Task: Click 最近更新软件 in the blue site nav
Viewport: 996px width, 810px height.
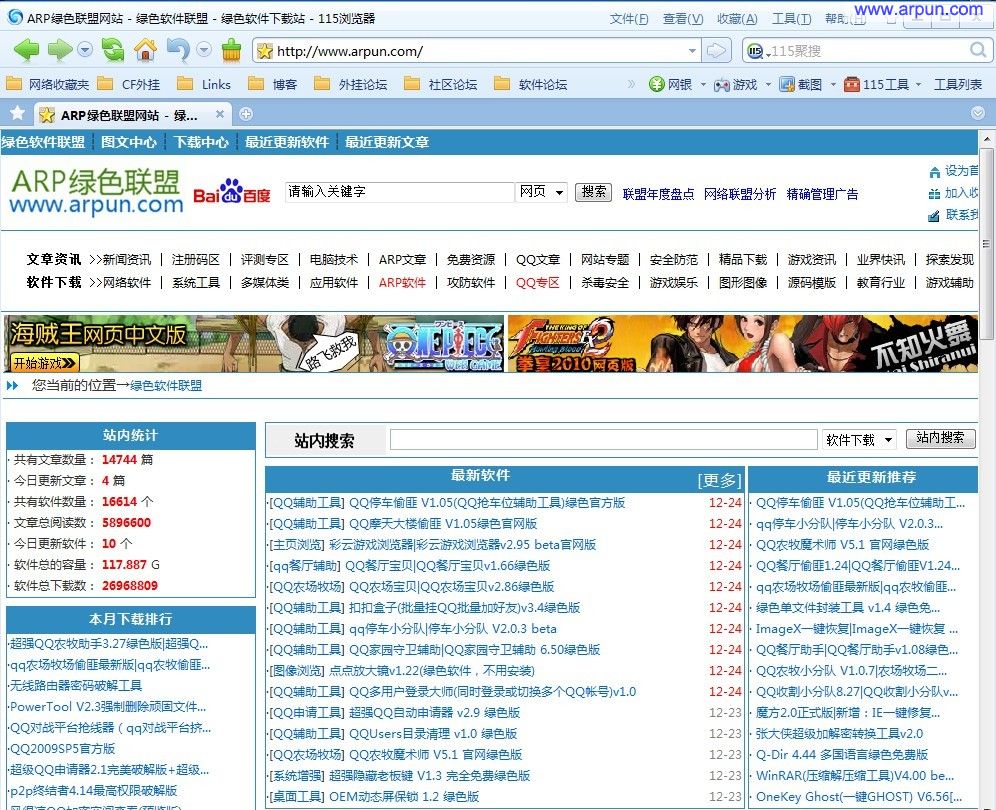Action: [287, 142]
